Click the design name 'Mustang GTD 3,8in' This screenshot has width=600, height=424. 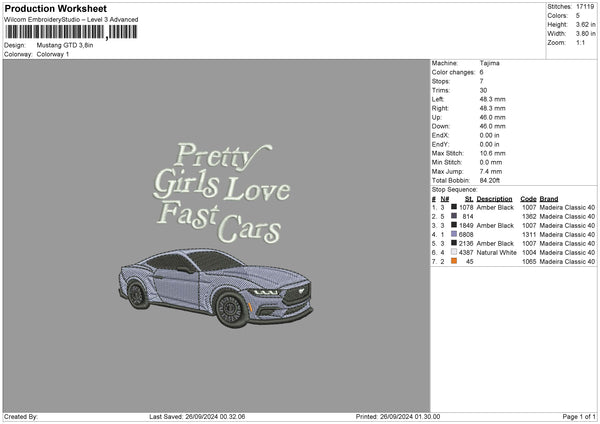tap(65, 45)
